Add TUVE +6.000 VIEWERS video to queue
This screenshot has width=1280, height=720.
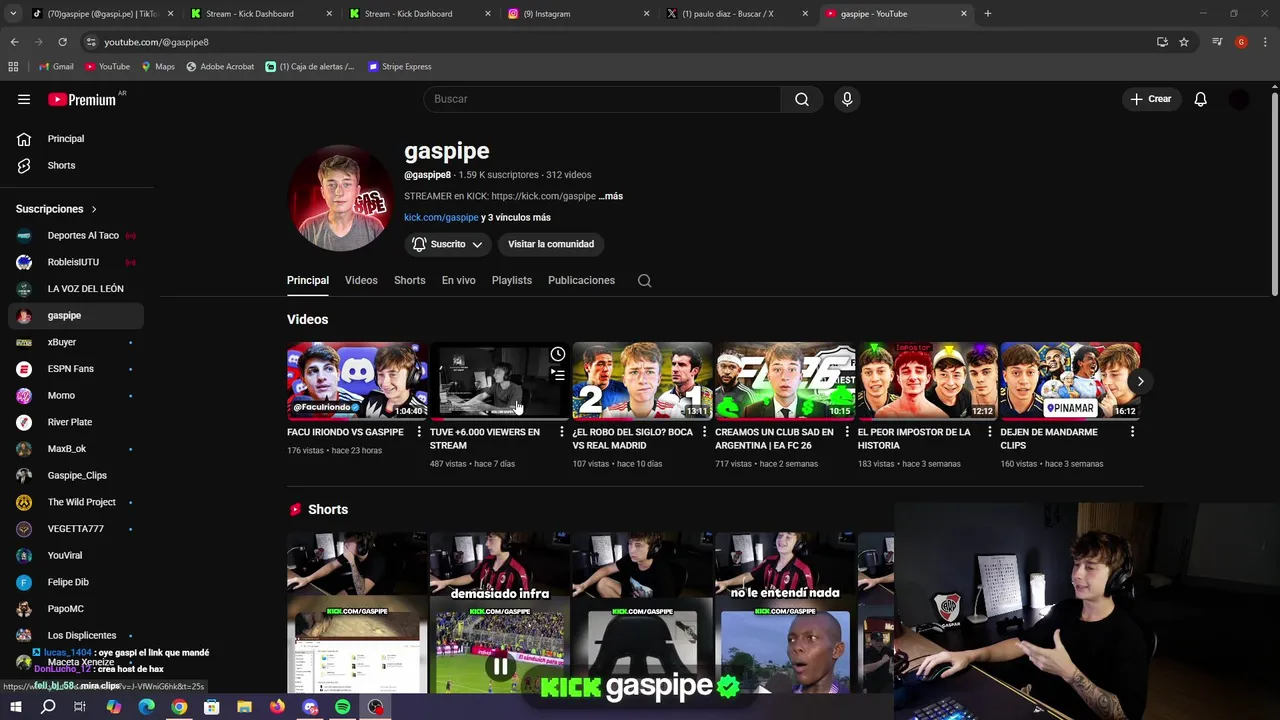click(x=558, y=375)
